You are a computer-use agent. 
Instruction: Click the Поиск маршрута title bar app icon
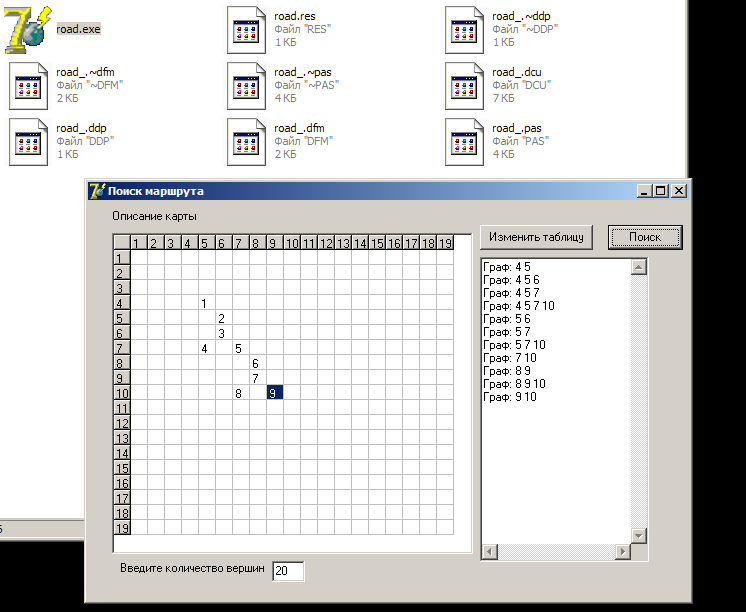[97, 191]
